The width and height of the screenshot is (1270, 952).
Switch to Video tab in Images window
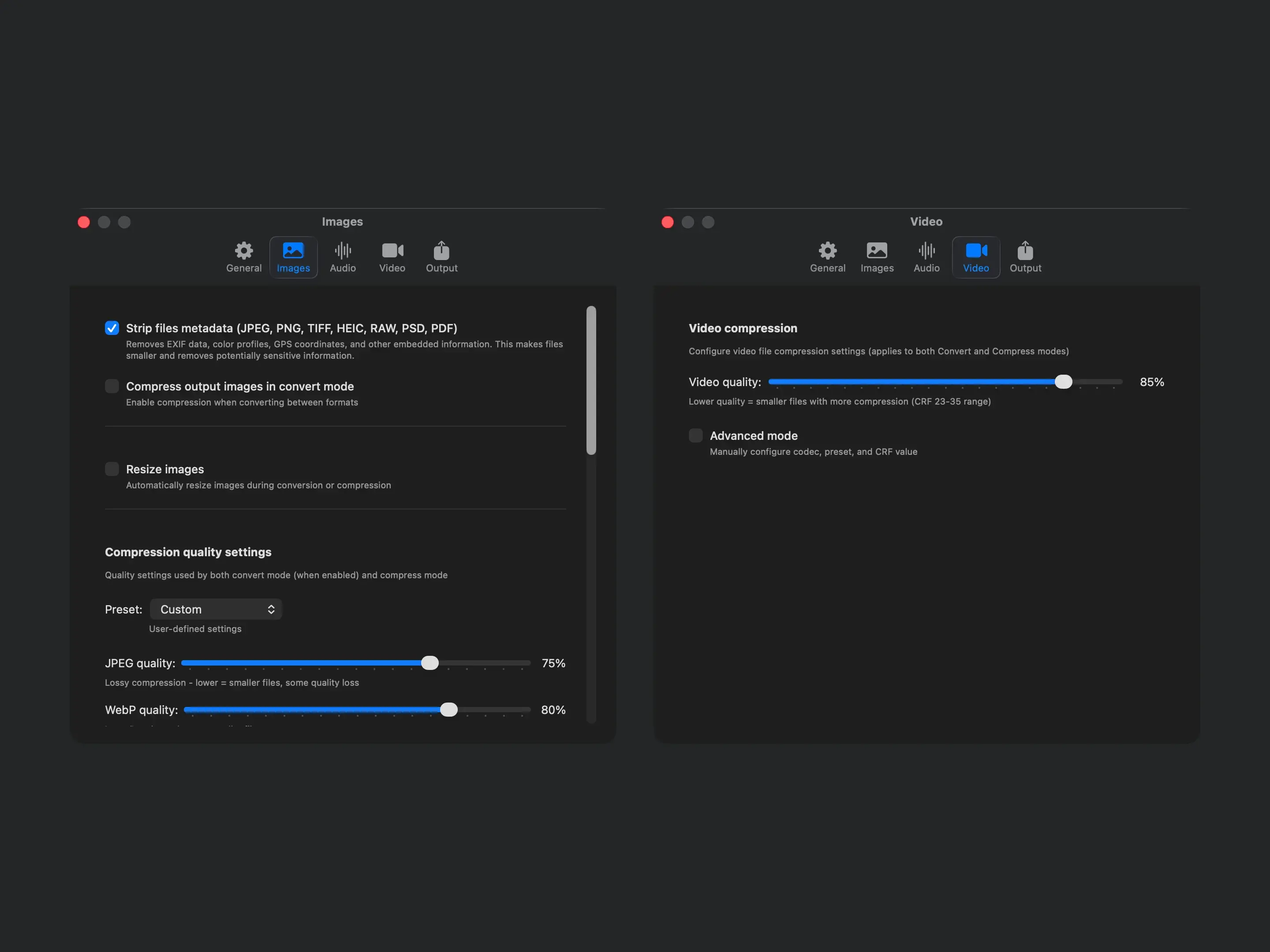pyautogui.click(x=392, y=257)
